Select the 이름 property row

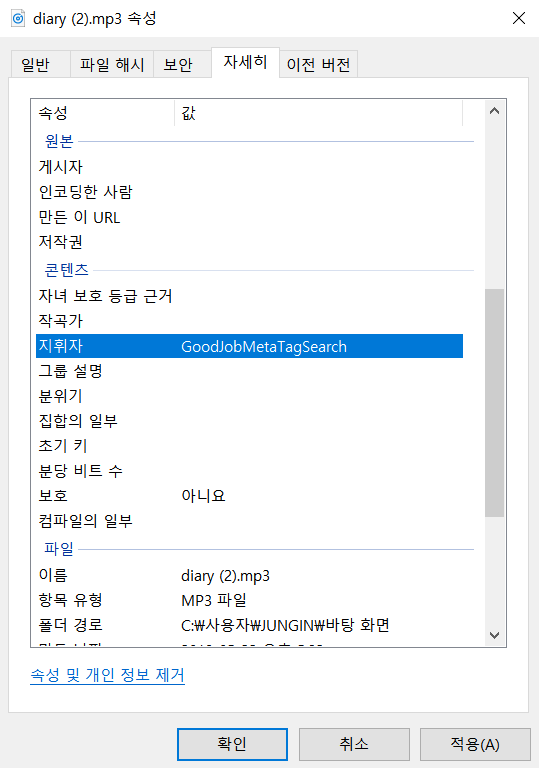point(249,575)
